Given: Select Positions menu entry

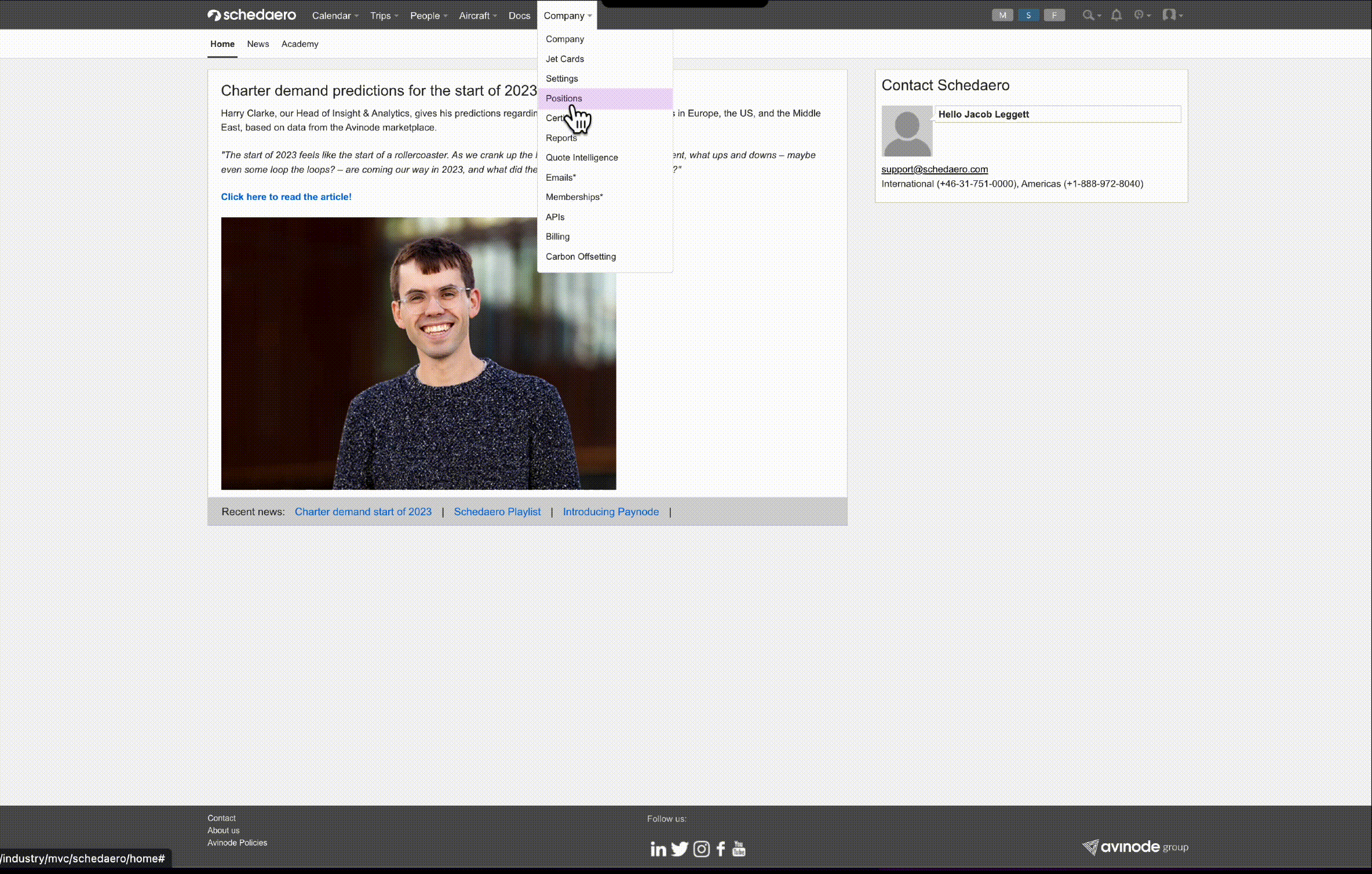Looking at the screenshot, I should [x=605, y=98].
